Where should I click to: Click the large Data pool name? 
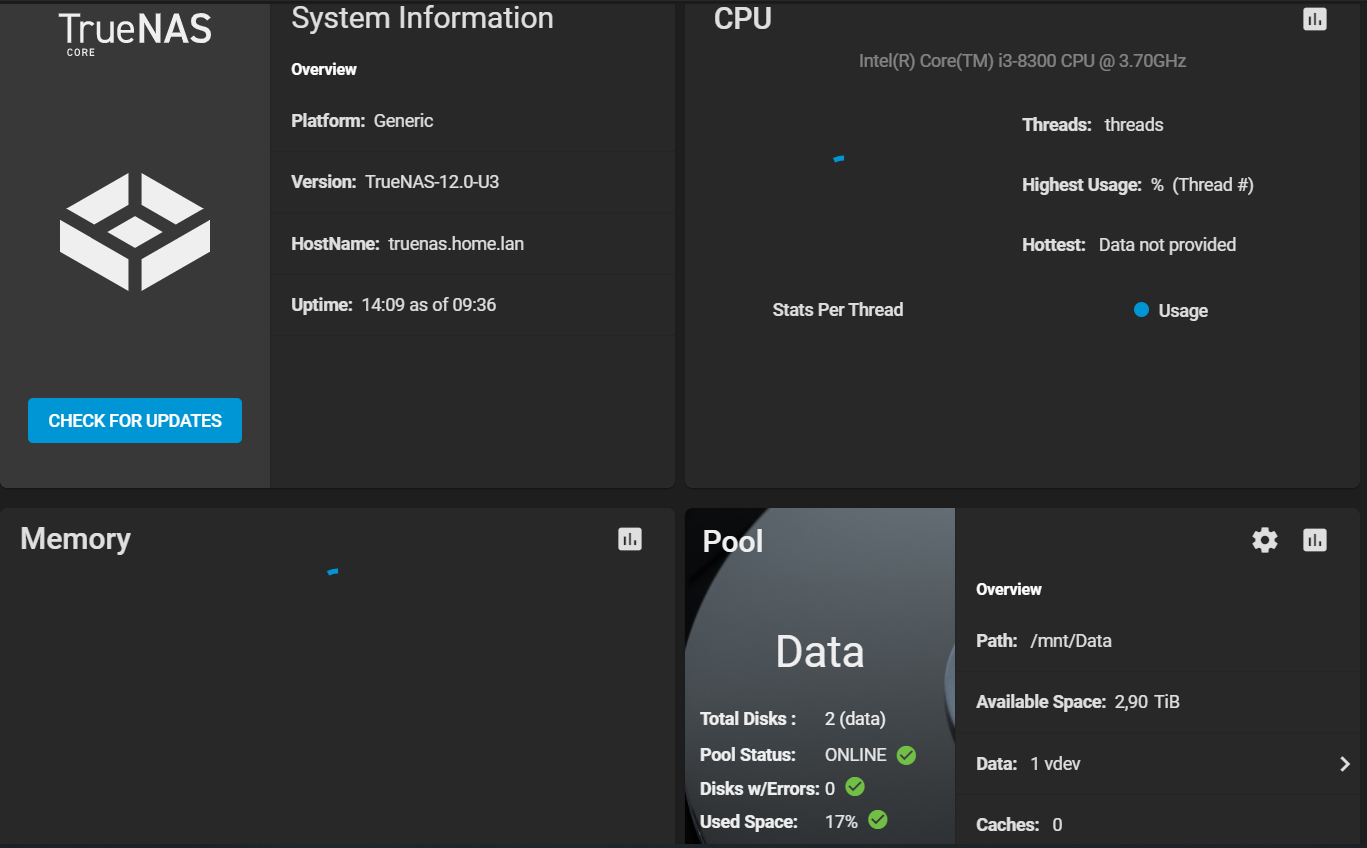819,652
